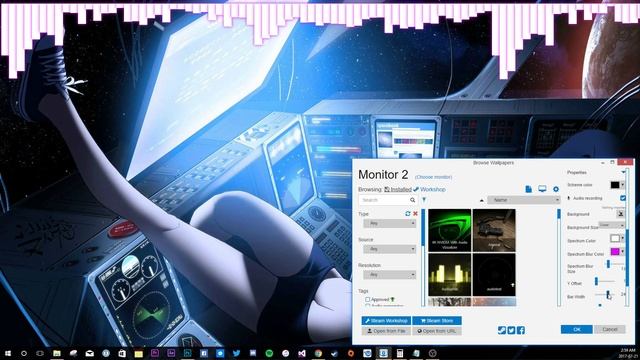Launch Twitter app from the taskbar

click(x=236, y=353)
